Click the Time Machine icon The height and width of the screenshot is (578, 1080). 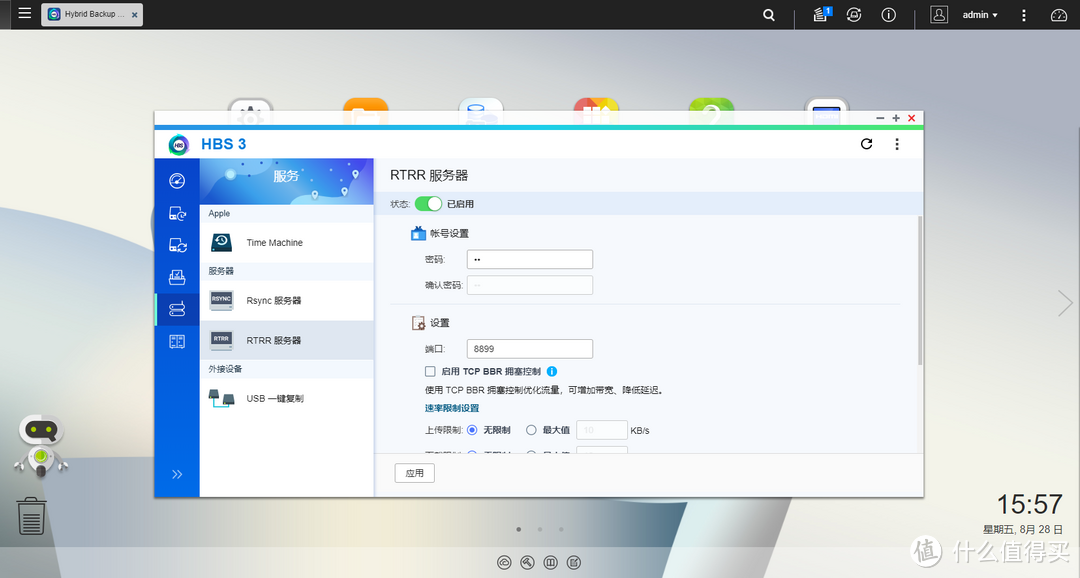[x=221, y=242]
